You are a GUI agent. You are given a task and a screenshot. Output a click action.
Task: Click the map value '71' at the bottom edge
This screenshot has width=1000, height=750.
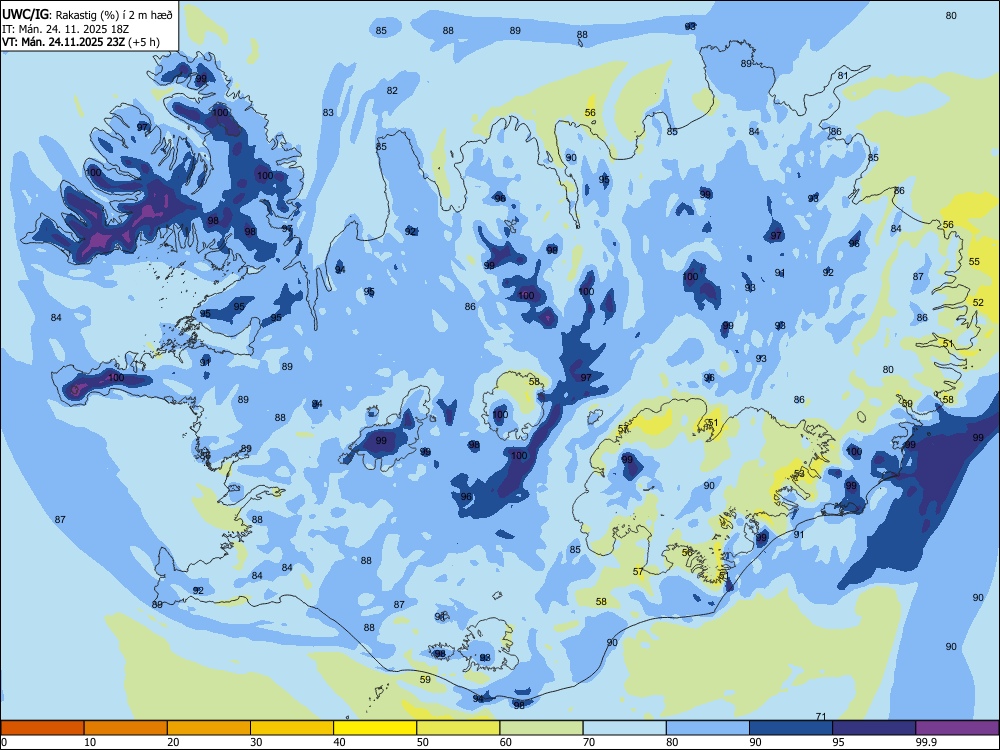click(821, 717)
